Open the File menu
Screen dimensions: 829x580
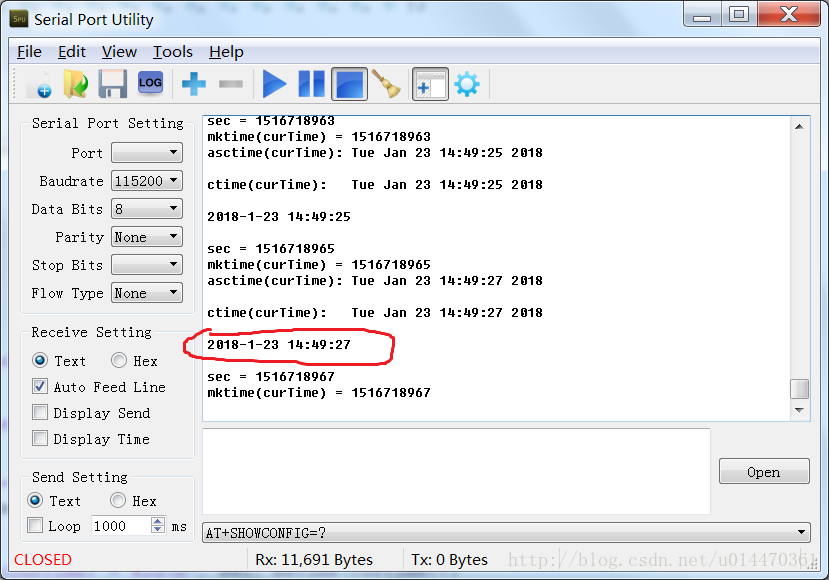tap(29, 52)
